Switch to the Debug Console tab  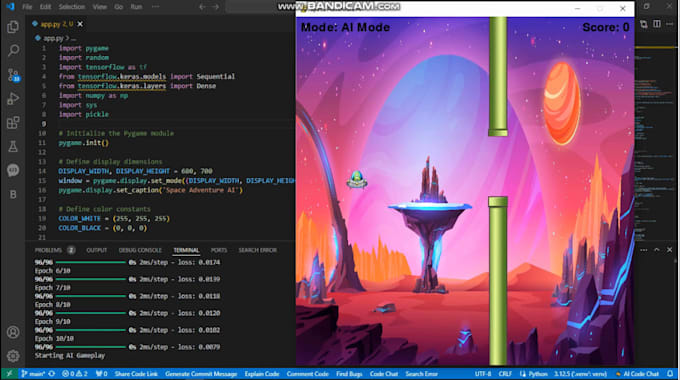[140, 250]
